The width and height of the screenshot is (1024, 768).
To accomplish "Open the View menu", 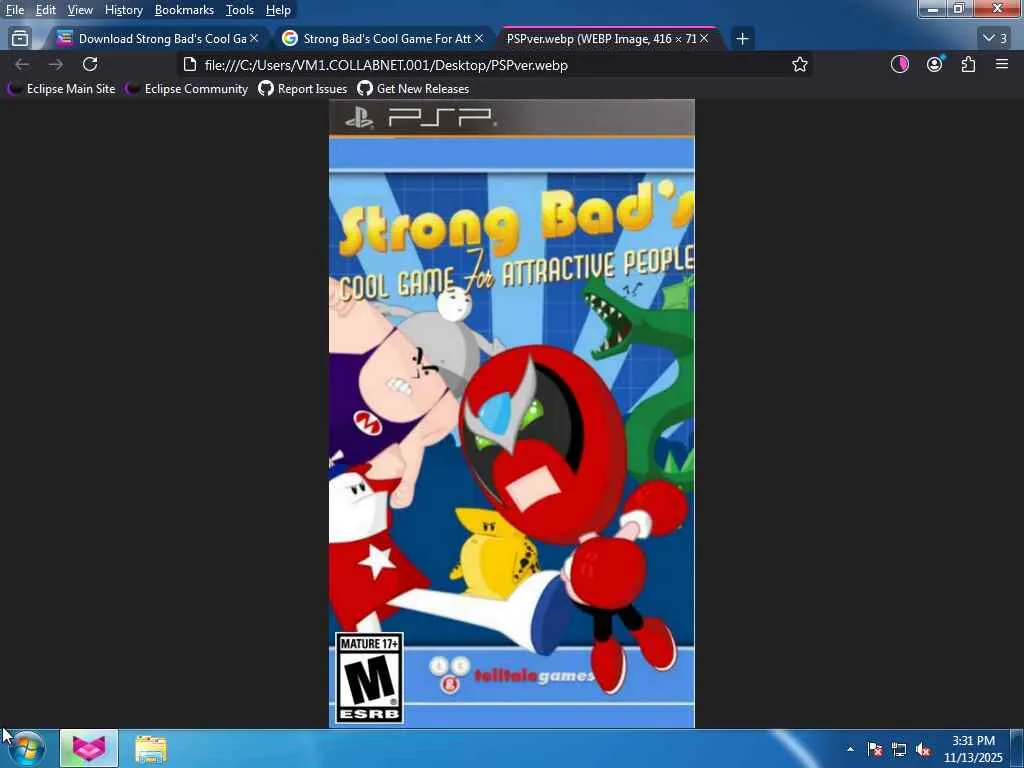I will (x=80, y=10).
